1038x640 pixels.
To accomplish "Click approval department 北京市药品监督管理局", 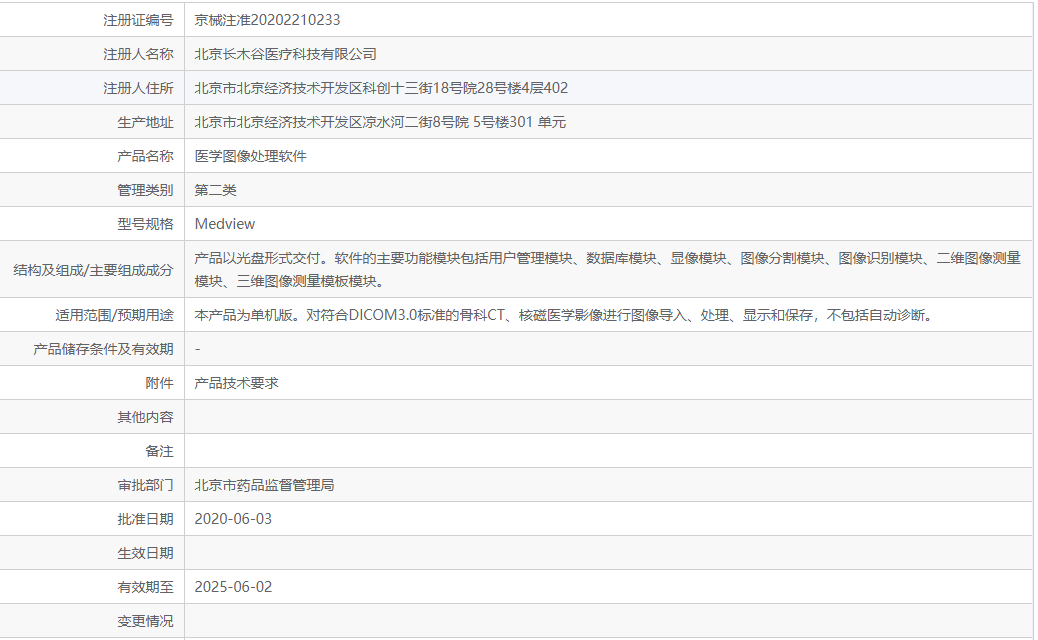I will 264,485.
